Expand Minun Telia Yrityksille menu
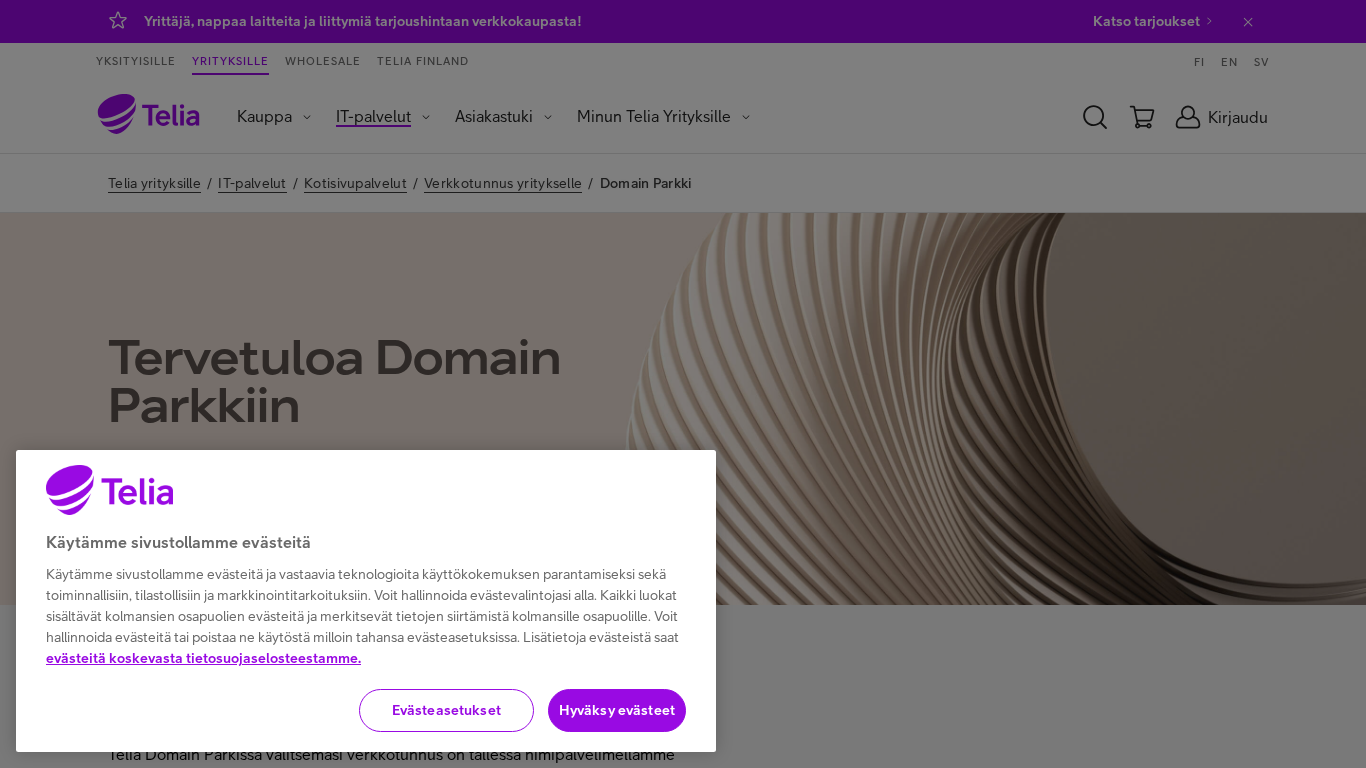Screen dimensions: 1366x768 tap(663, 117)
